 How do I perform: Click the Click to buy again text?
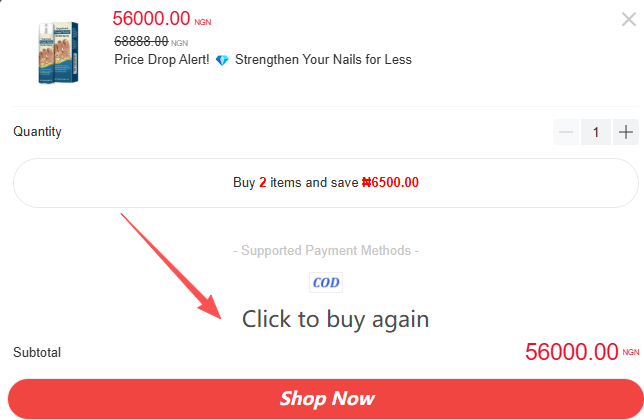click(335, 319)
